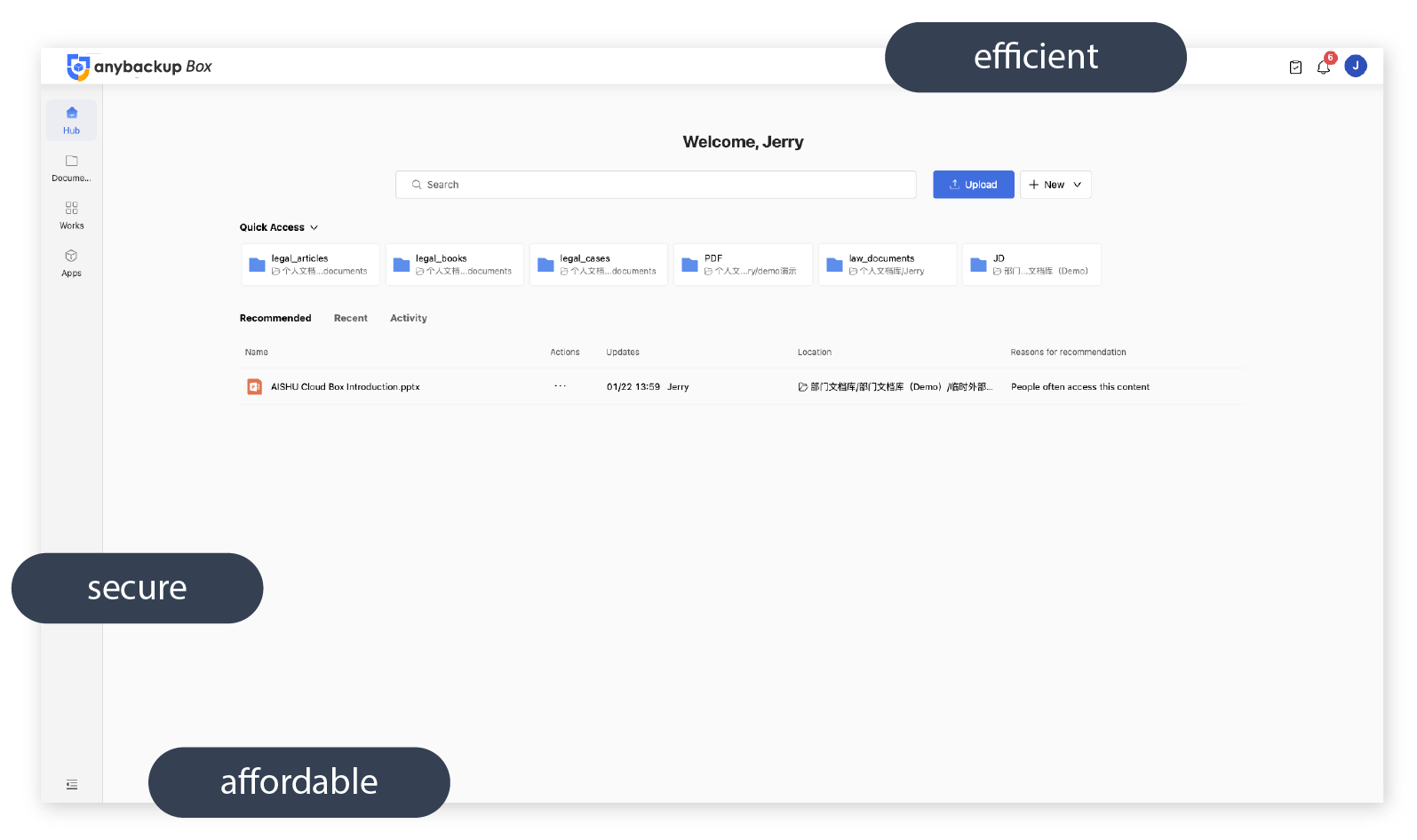This screenshot has height=840, width=1417.
Task: Focus the Search input field
Action: [x=656, y=185]
